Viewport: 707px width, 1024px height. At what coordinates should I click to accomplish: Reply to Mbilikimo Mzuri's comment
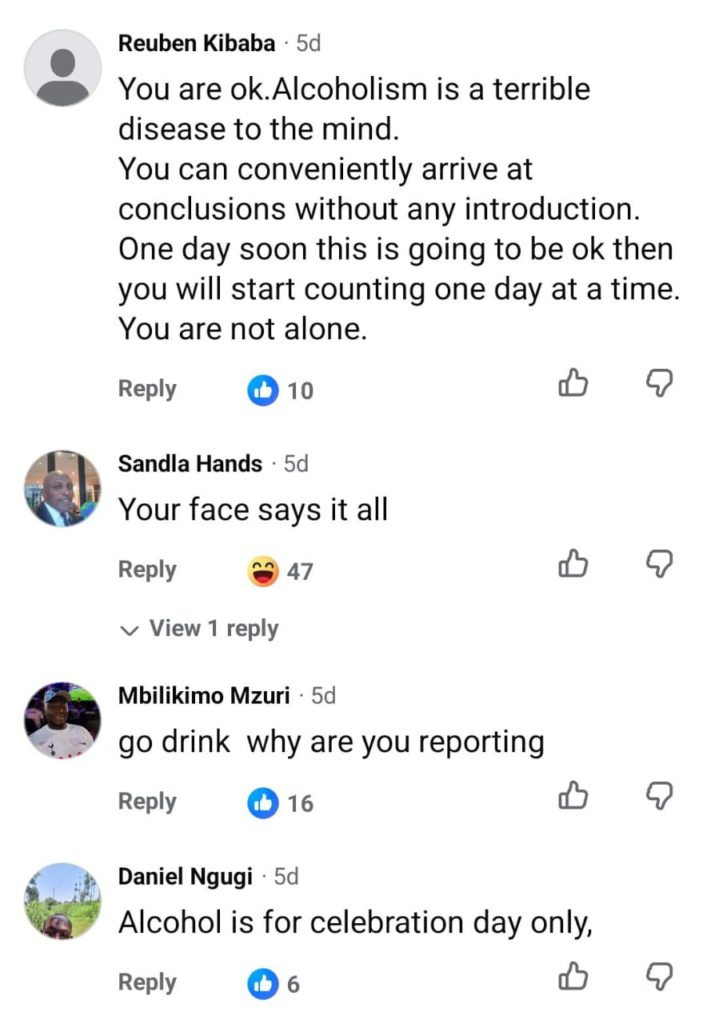coord(148,802)
